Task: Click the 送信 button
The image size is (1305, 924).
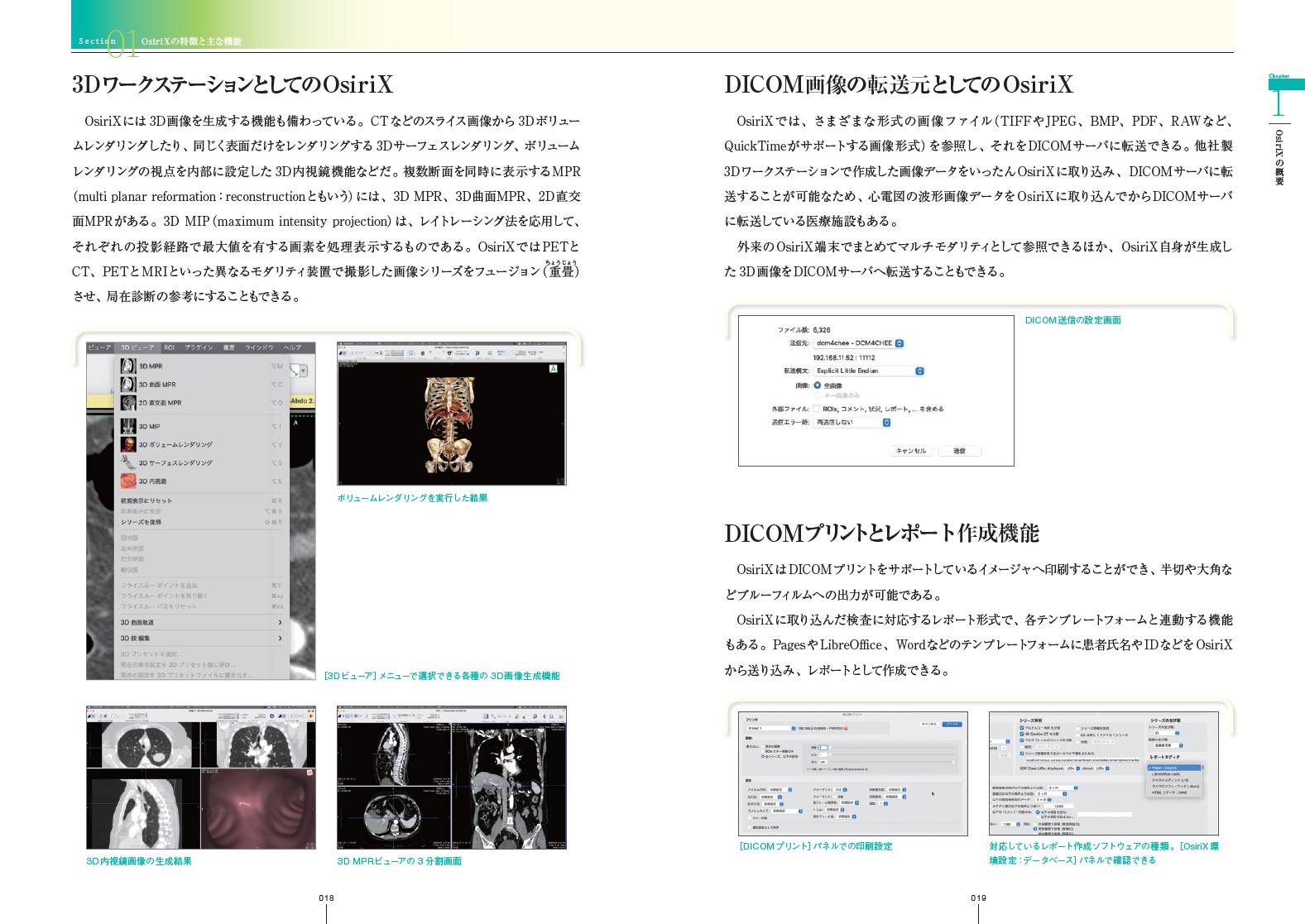Action: [x=959, y=451]
